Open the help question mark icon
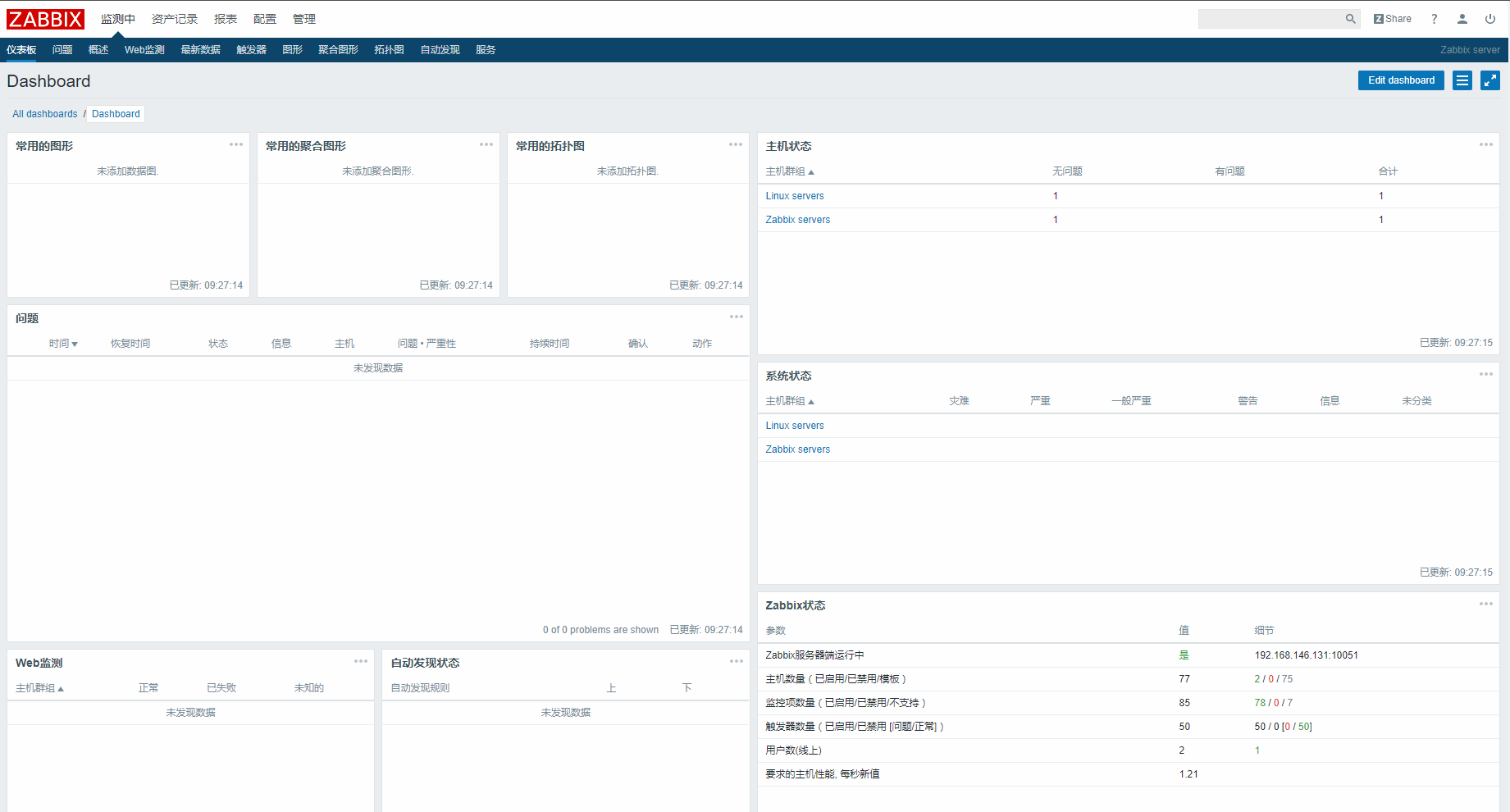 tap(1434, 19)
